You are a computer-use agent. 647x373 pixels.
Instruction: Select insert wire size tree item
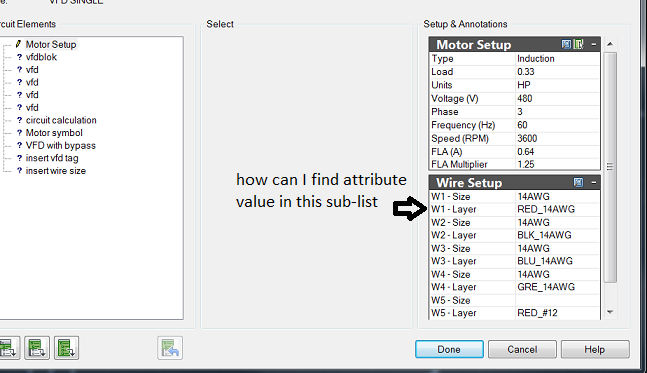[x=56, y=171]
